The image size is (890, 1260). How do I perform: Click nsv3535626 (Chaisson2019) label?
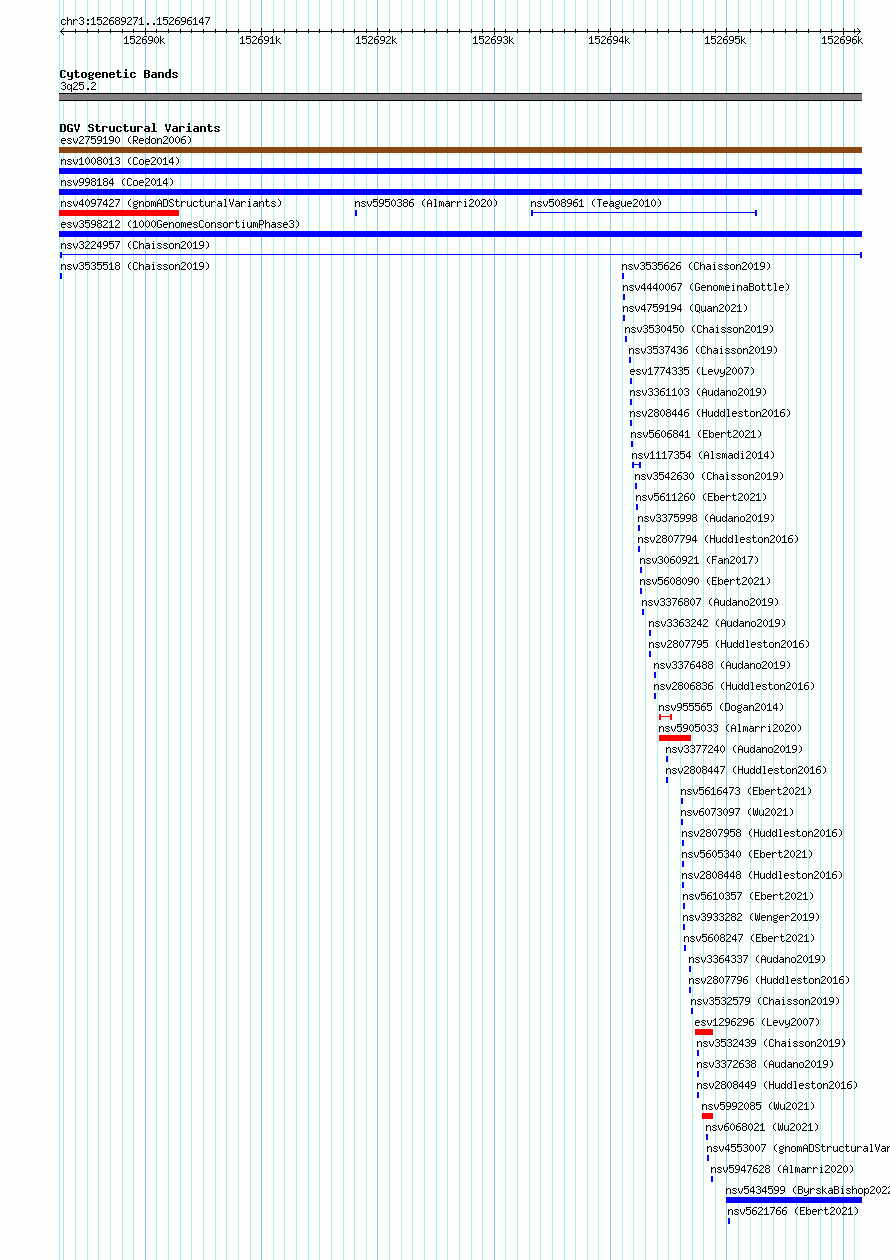[696, 266]
